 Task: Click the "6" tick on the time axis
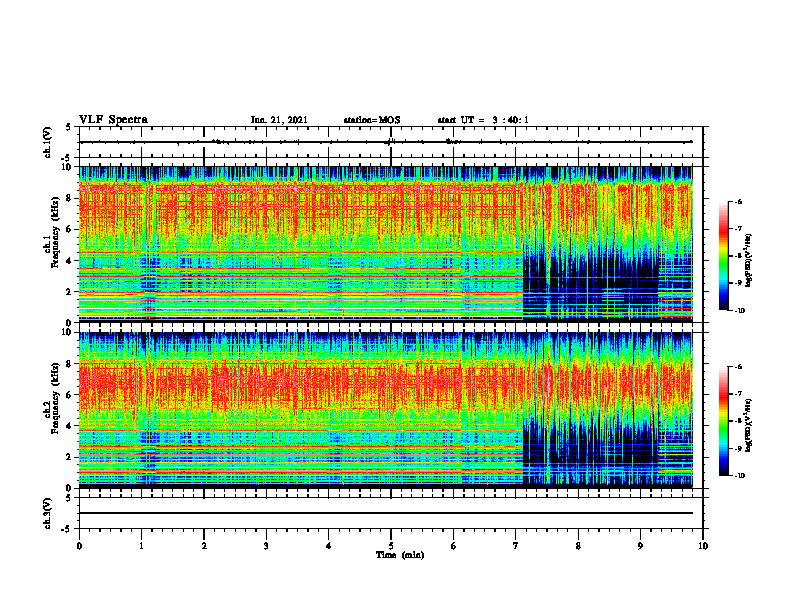(x=453, y=546)
